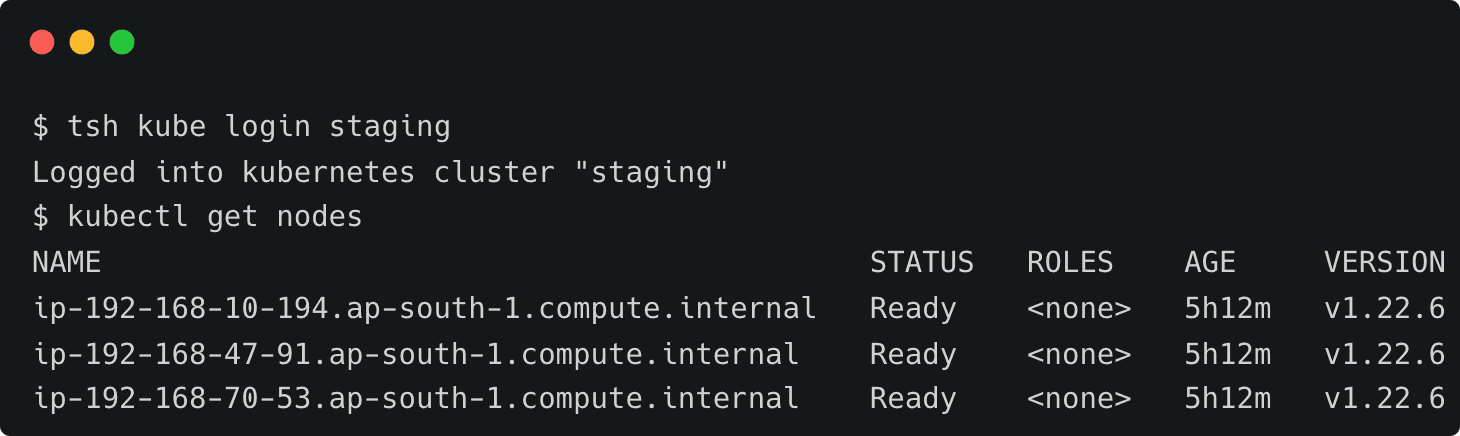The height and width of the screenshot is (436, 1460).
Task: Select the VERSION column header
Action: coord(1384,262)
